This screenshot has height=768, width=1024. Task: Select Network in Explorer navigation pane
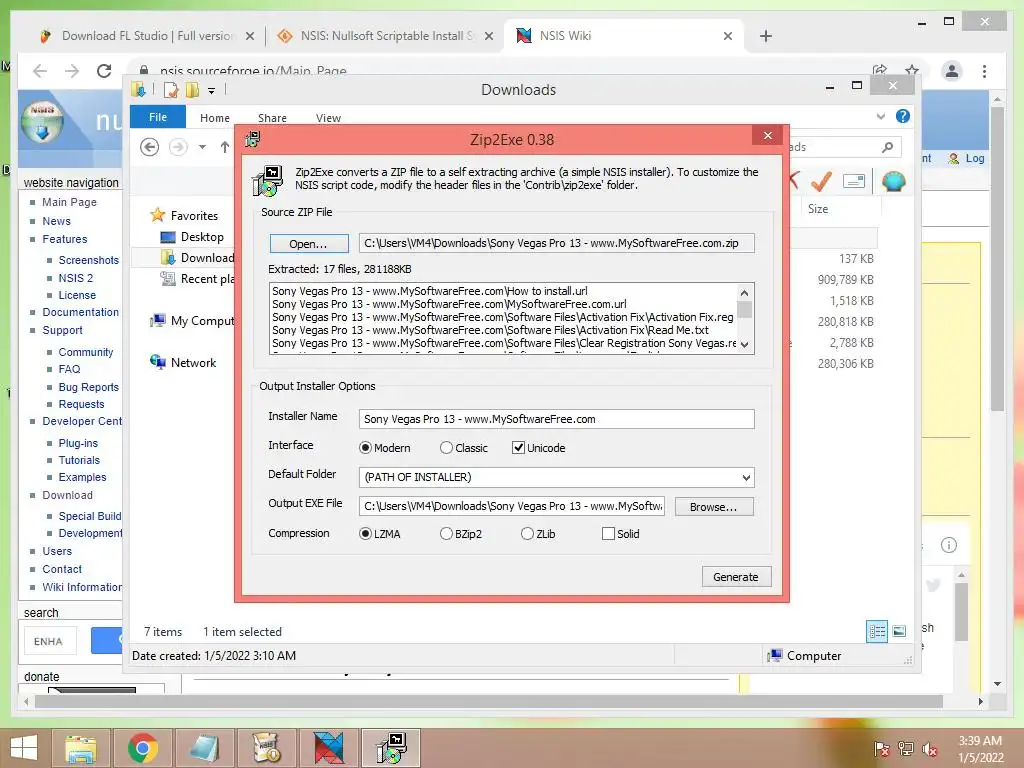coord(183,362)
